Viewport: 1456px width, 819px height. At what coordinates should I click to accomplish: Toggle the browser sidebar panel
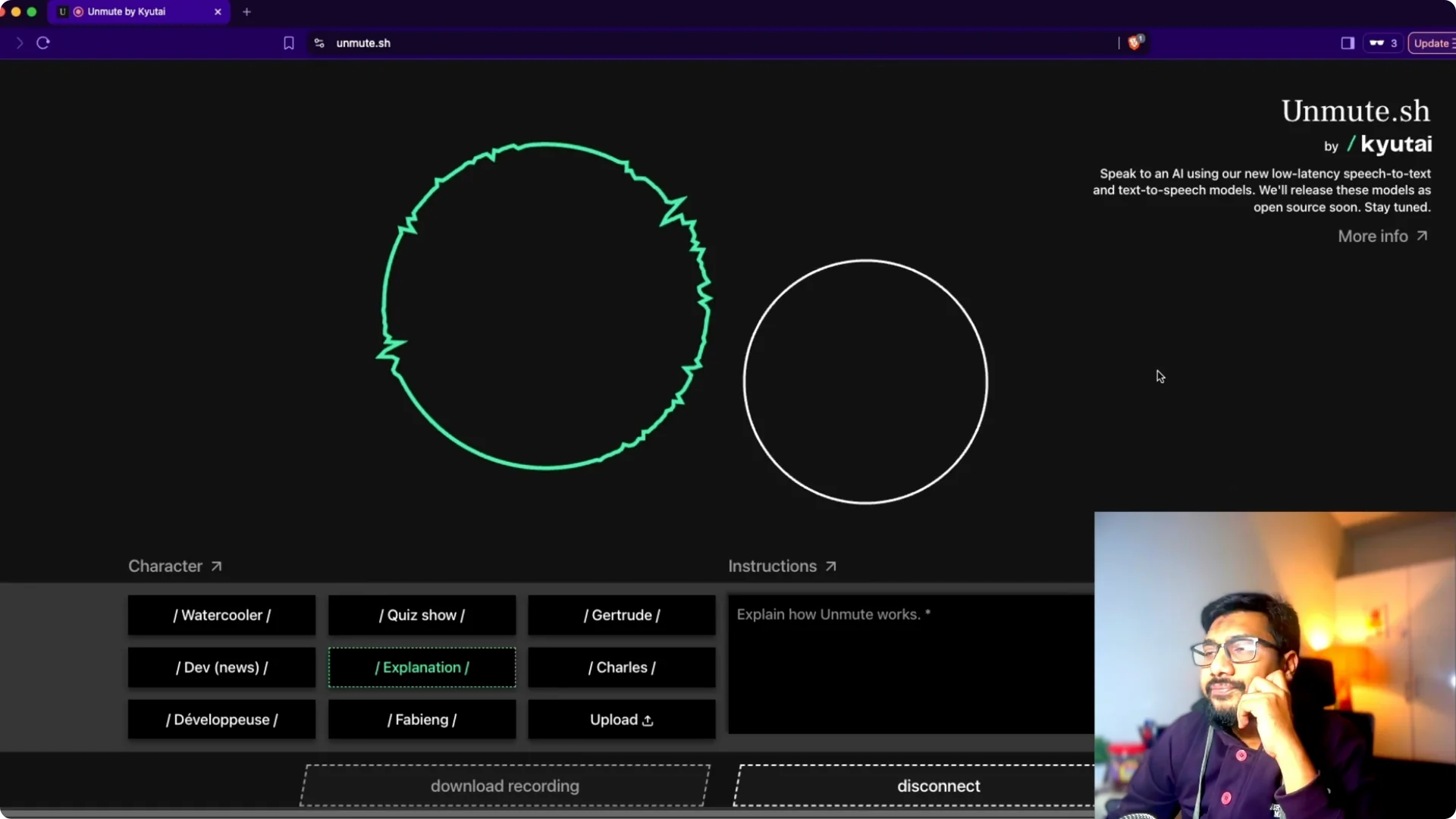point(1348,43)
